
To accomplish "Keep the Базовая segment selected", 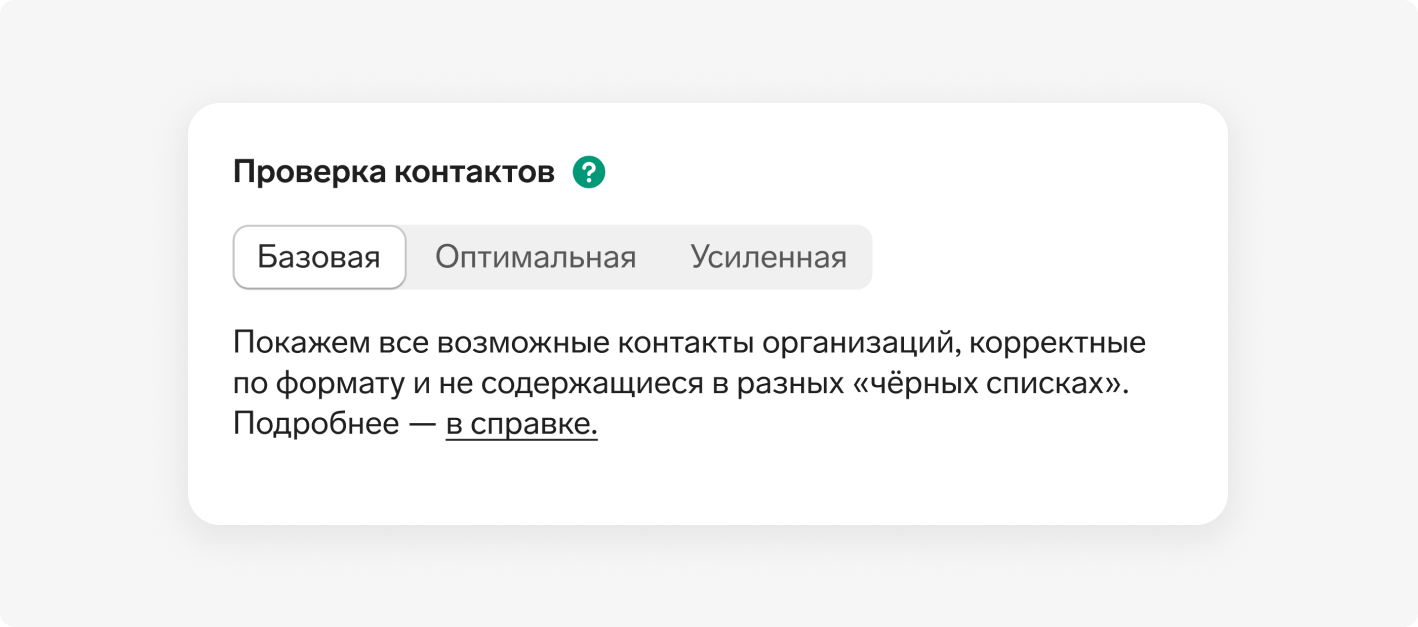I will coord(319,257).
